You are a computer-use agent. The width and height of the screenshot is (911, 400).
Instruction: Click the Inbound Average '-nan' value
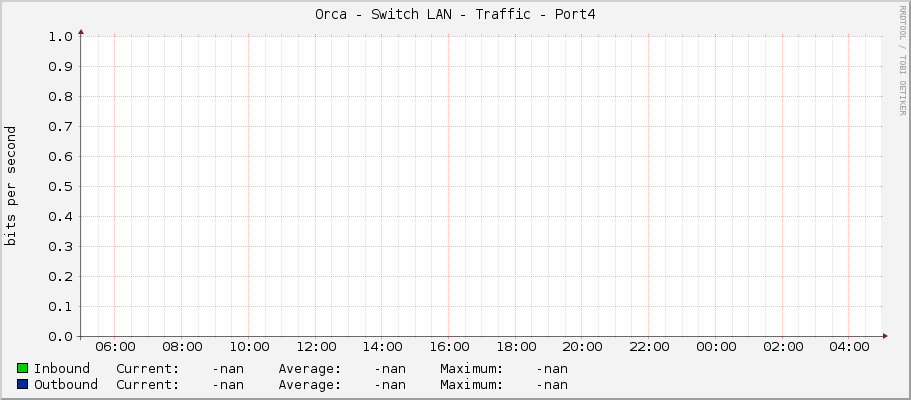click(390, 369)
